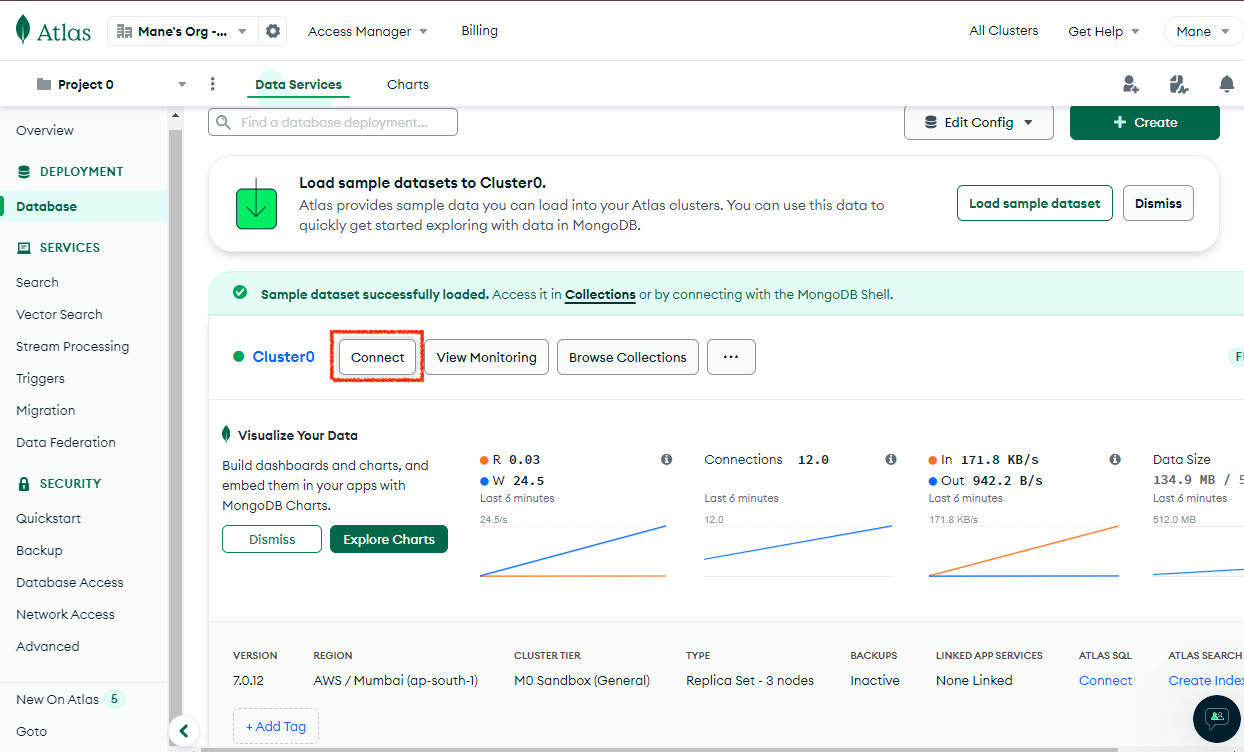
Task: Click the Deployment section icon
Action: (24, 172)
